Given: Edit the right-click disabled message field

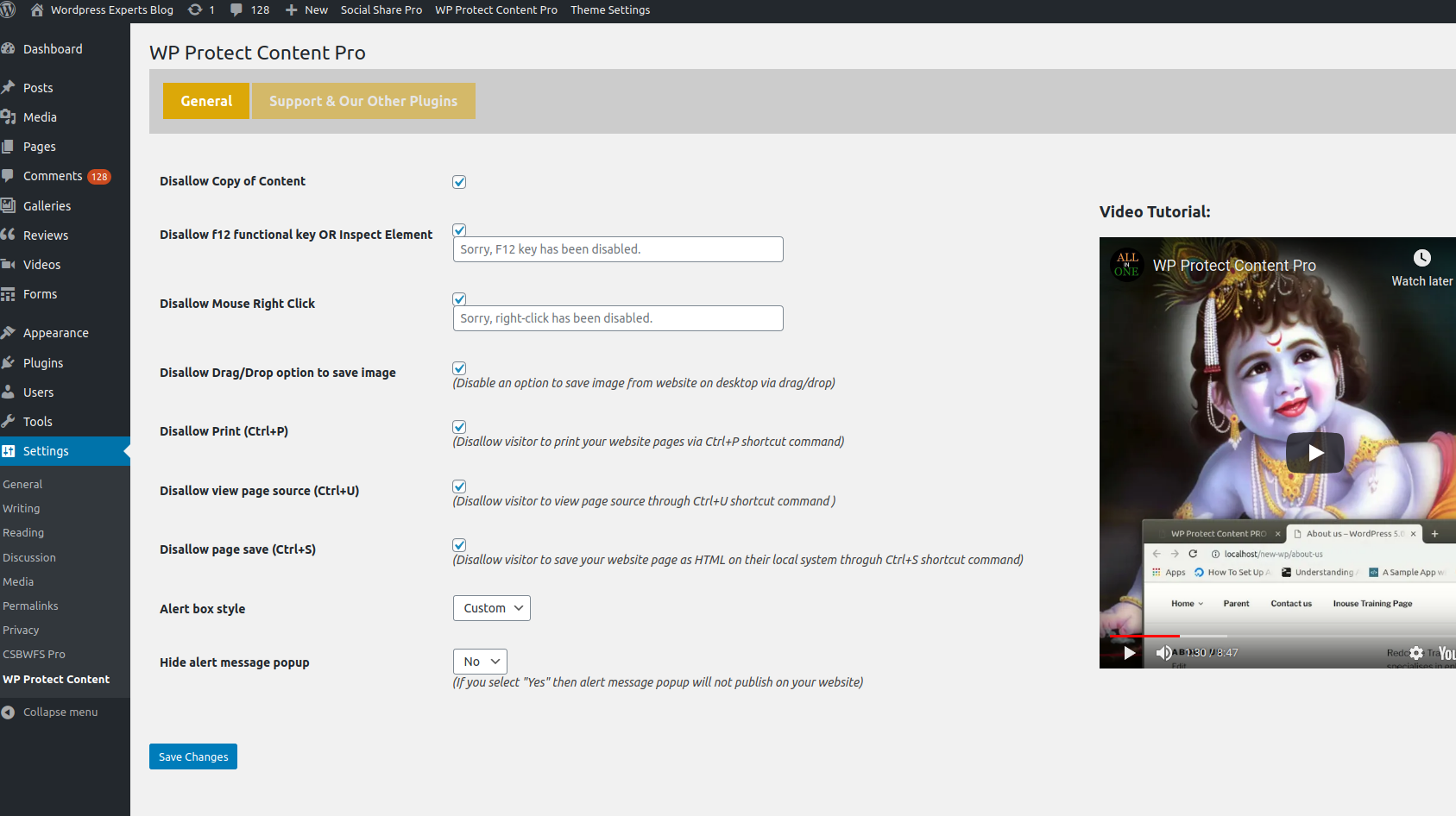Looking at the screenshot, I should tap(618, 318).
